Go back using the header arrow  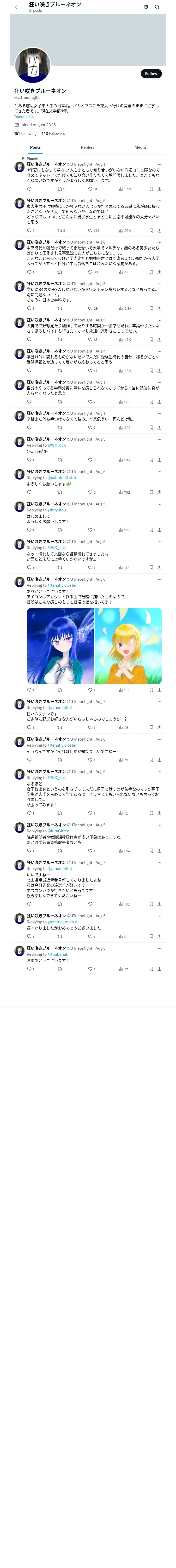(x=17, y=7)
